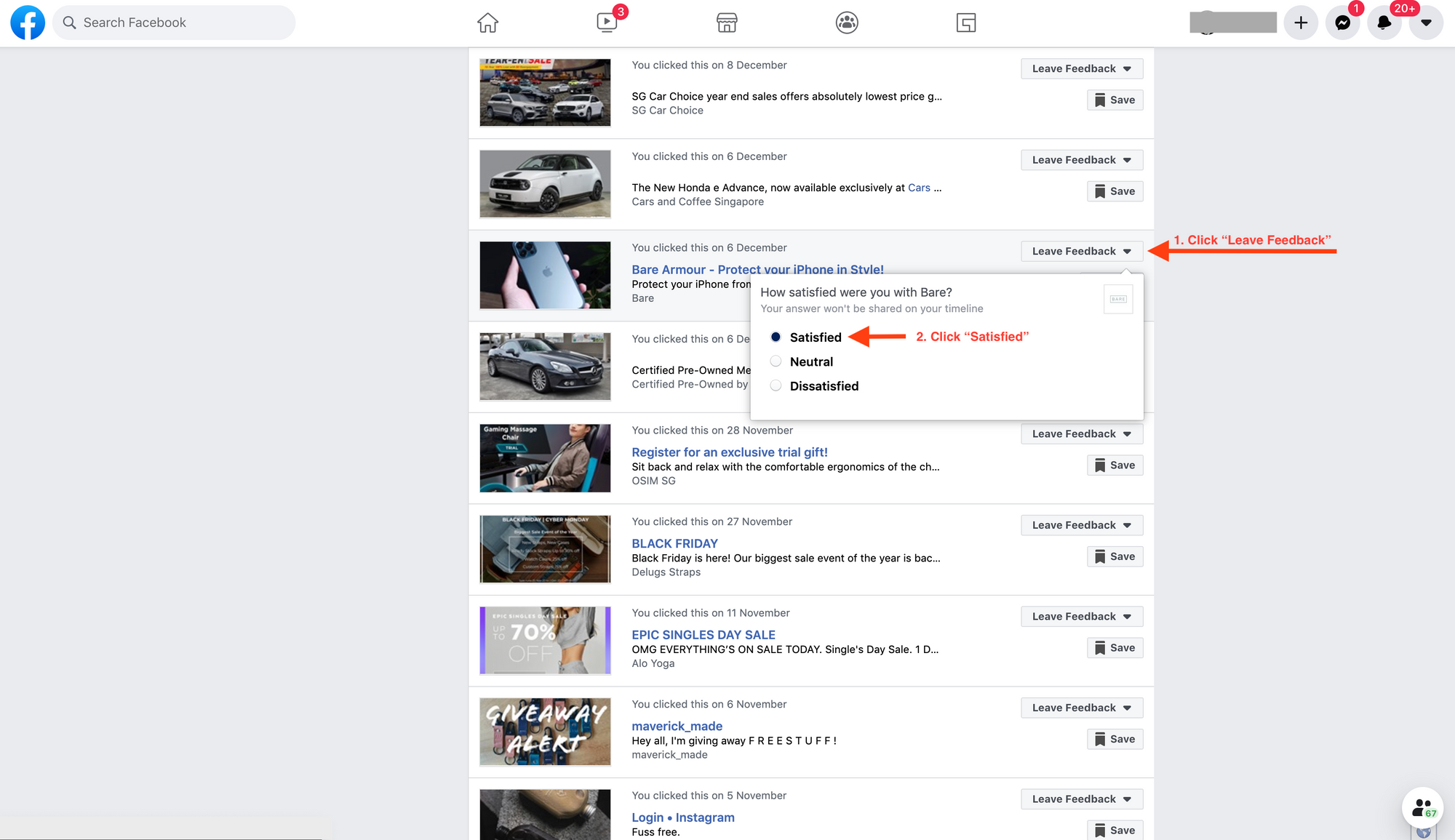The width and height of the screenshot is (1455, 840).
Task: Click the SG Car Choice ad thumbnail
Action: point(545,92)
